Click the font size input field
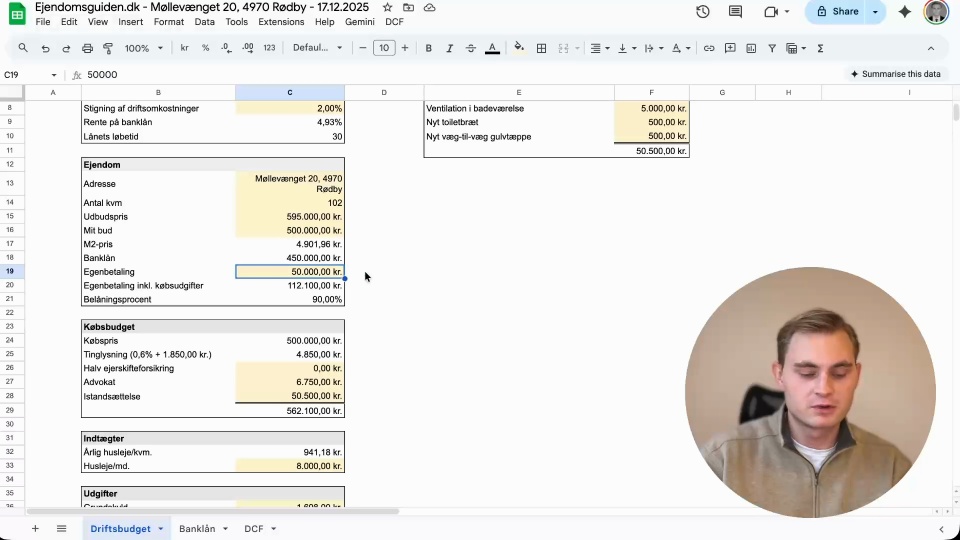 (384, 48)
